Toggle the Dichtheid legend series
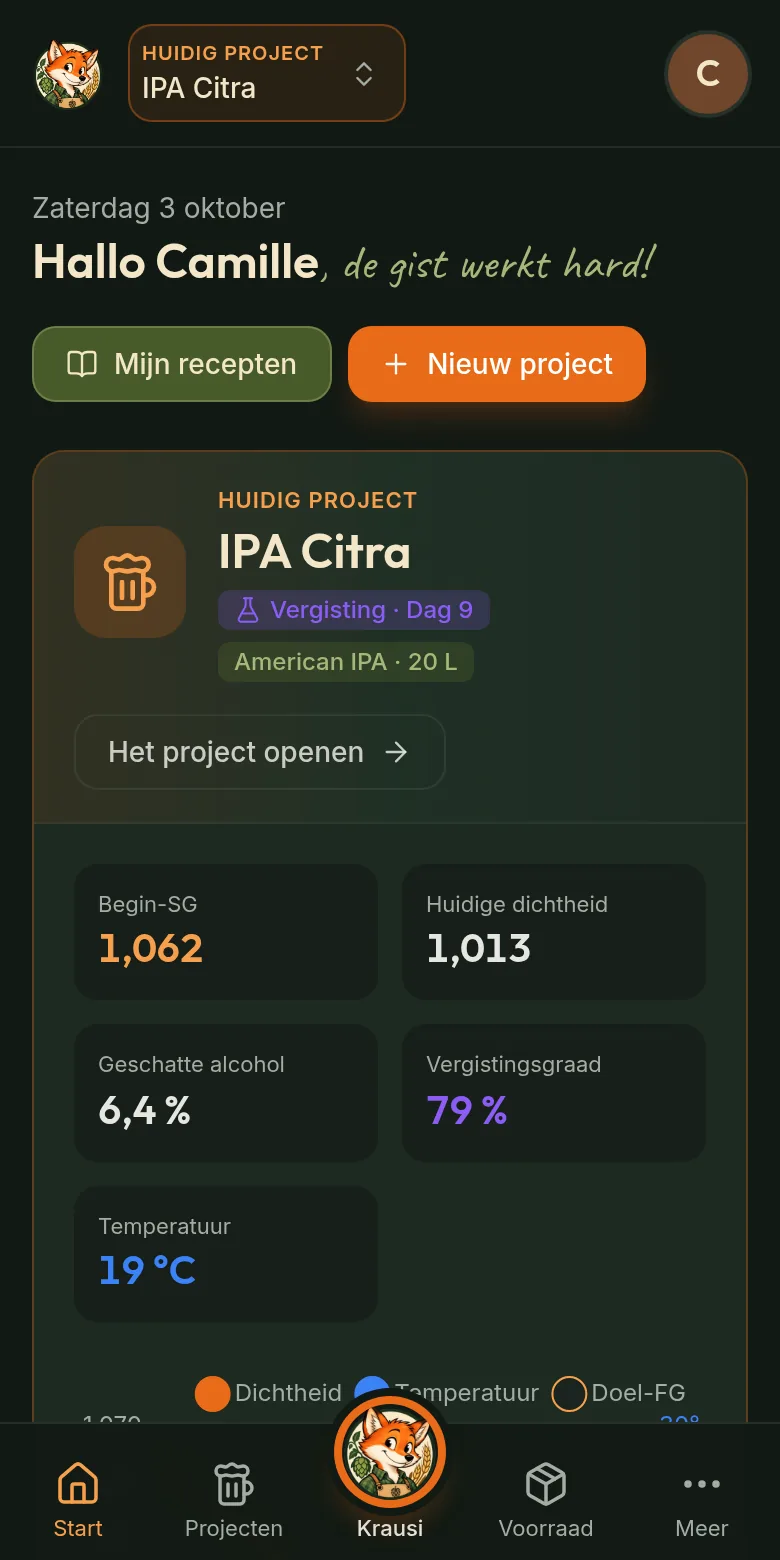 (268, 1393)
